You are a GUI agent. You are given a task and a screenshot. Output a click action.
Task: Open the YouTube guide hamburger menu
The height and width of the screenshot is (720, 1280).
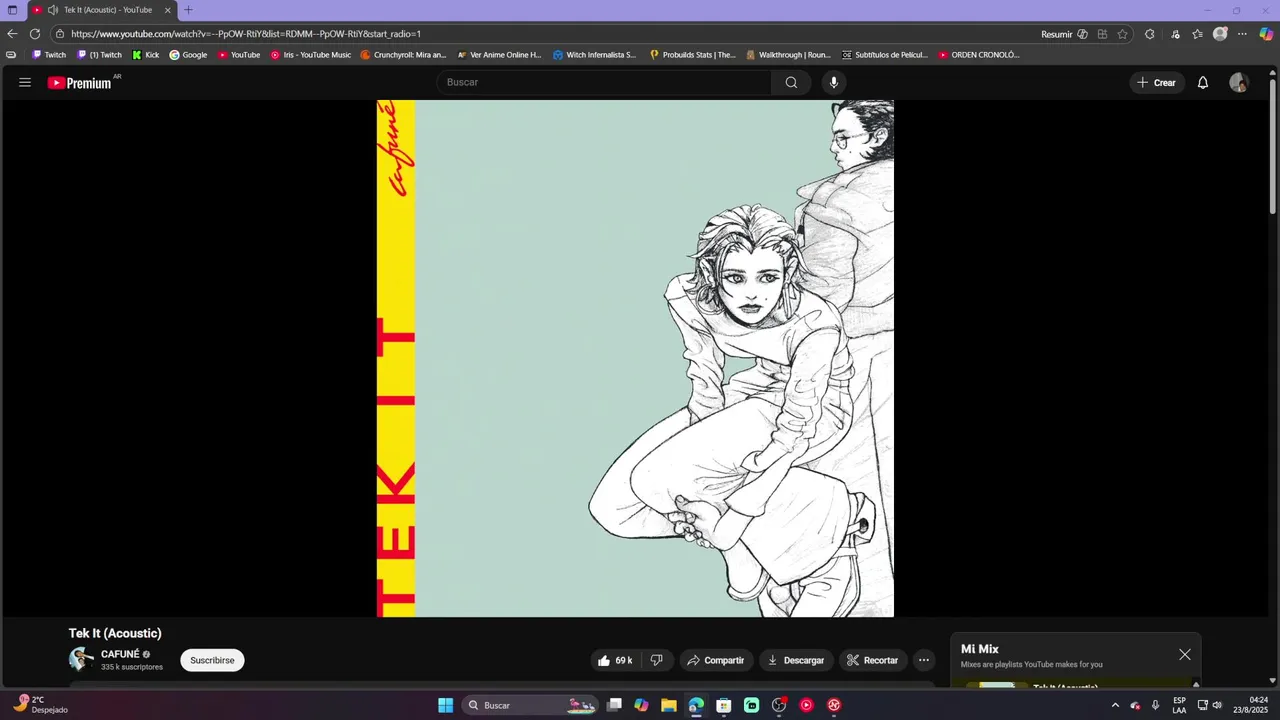[x=25, y=83]
